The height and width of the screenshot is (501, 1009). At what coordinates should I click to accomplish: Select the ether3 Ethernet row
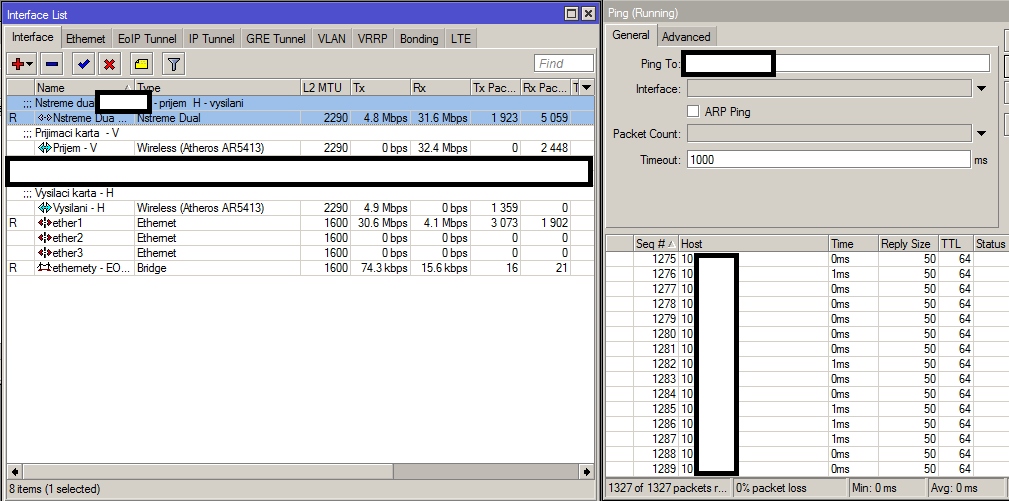click(300, 253)
